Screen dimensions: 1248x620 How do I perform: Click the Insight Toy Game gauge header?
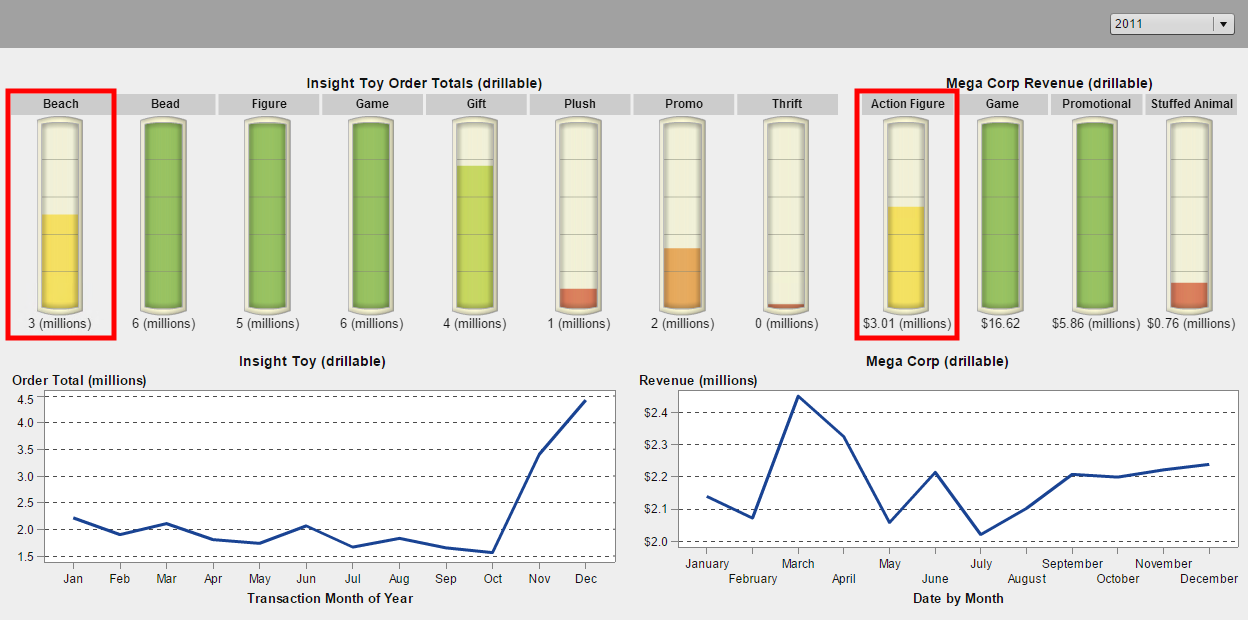coord(372,104)
